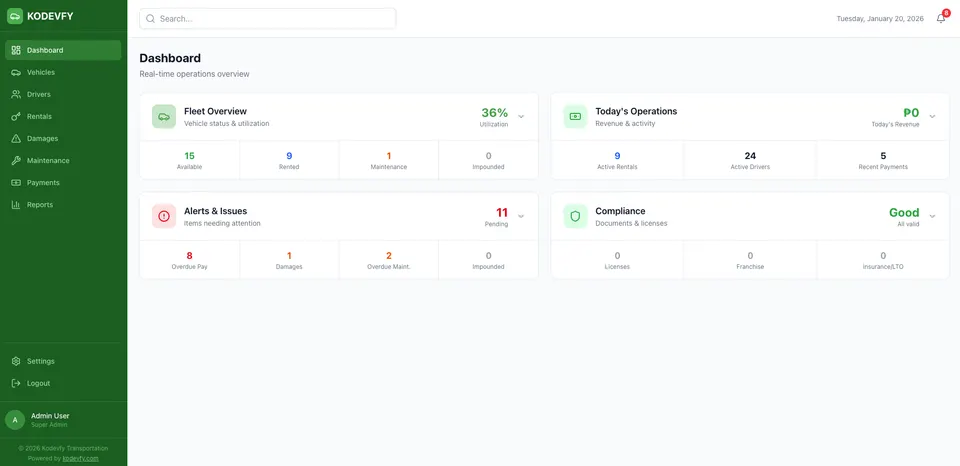960x466 pixels.
Task: Click the Kodevfy car logo icon
Action: (x=15, y=16)
